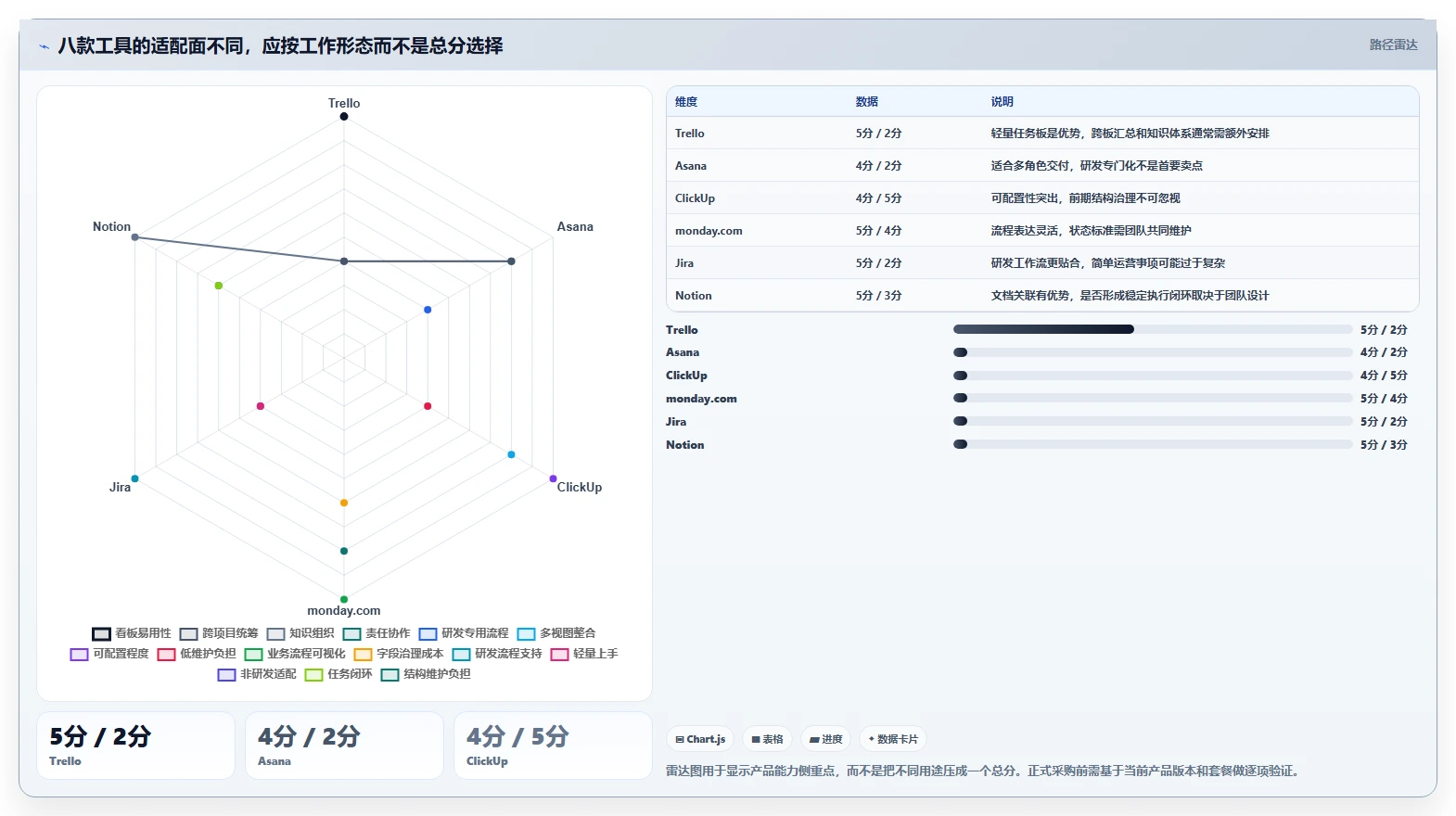
Task: Toggle the 跨项目统筹 legend series
Action: click(x=219, y=633)
